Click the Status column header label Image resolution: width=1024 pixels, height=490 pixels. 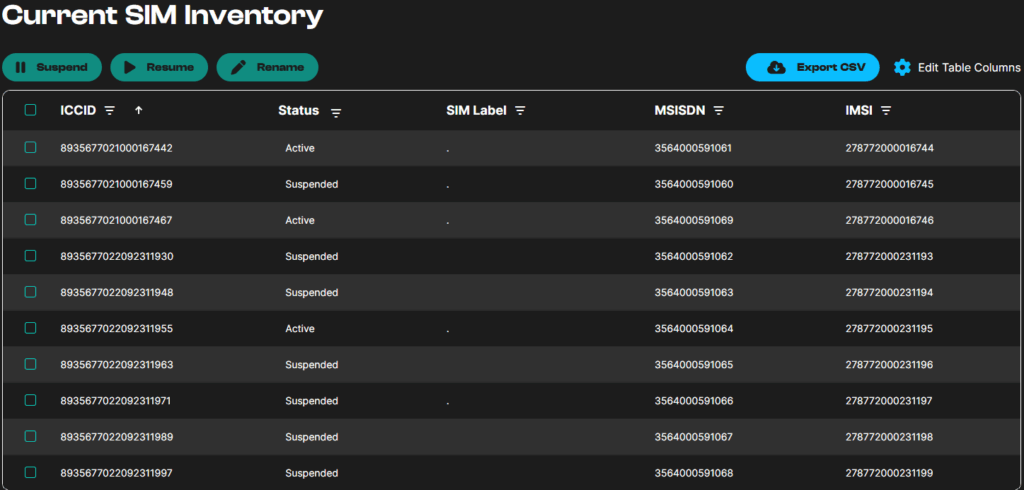point(298,111)
